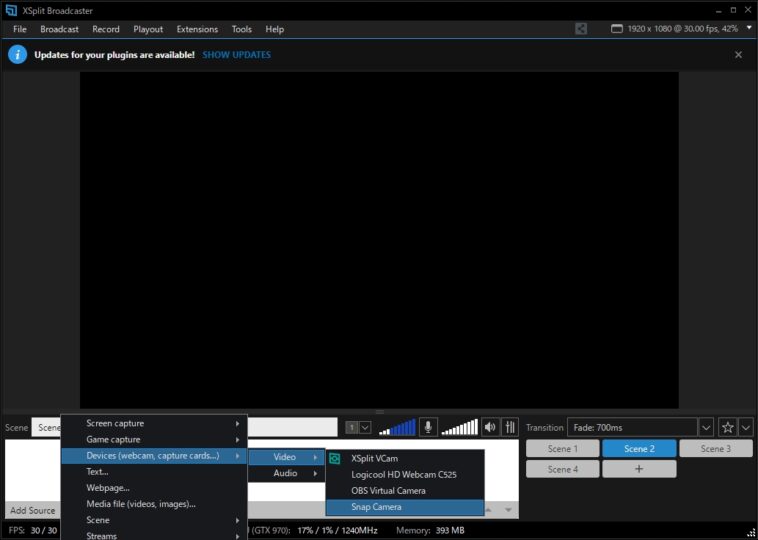Select OBS Virtual Camera device
Image resolution: width=758 pixels, height=540 pixels.
(x=405, y=491)
